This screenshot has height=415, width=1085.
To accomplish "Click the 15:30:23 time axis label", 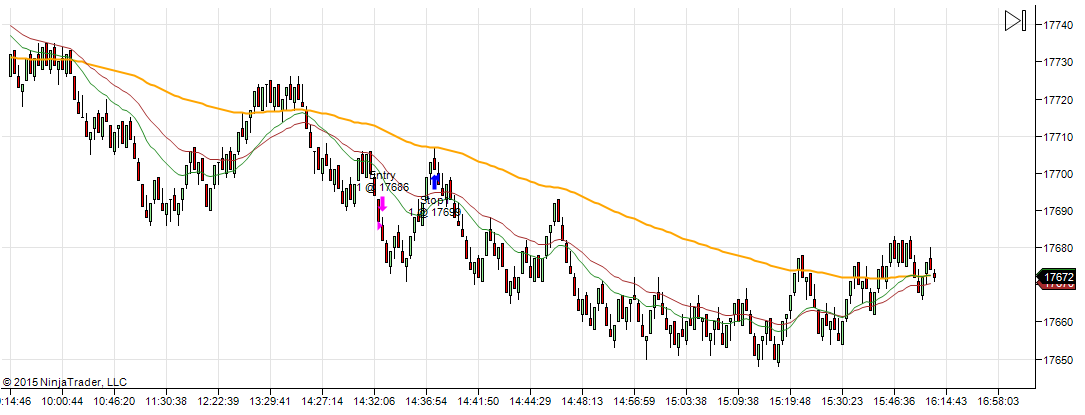I will [842, 401].
